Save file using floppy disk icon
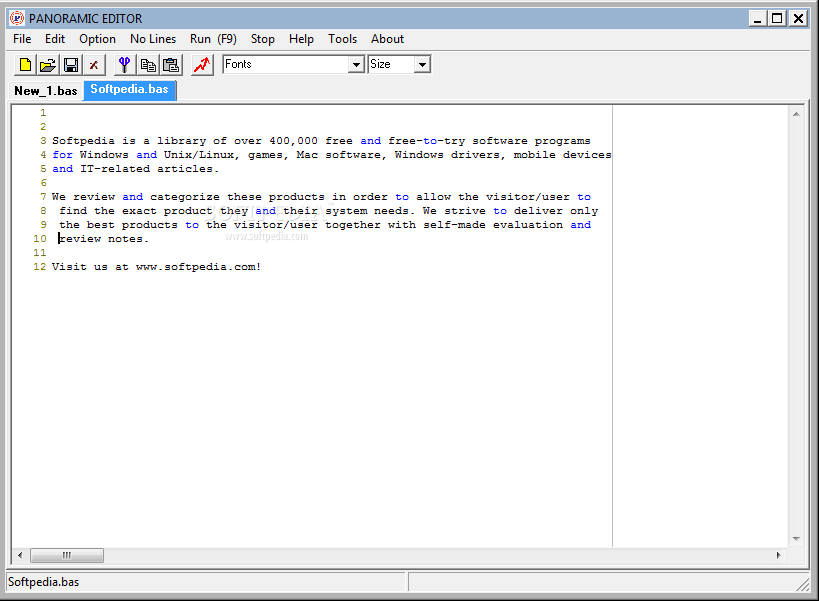 (71, 65)
